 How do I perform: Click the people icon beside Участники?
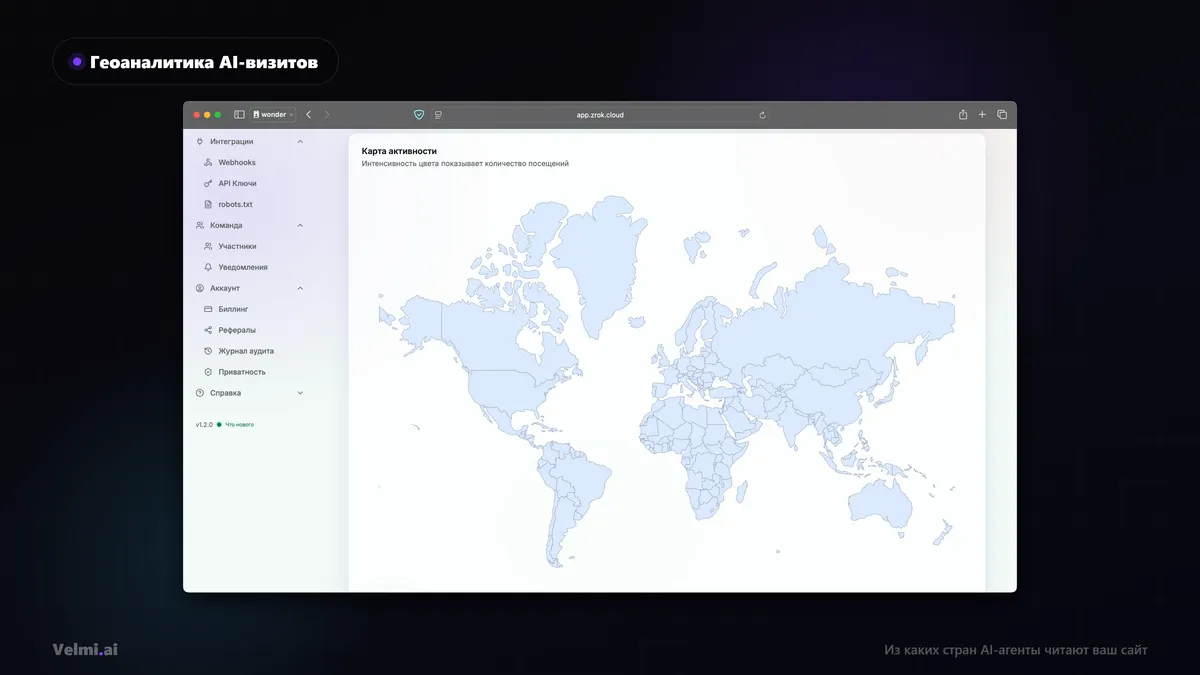(x=208, y=246)
